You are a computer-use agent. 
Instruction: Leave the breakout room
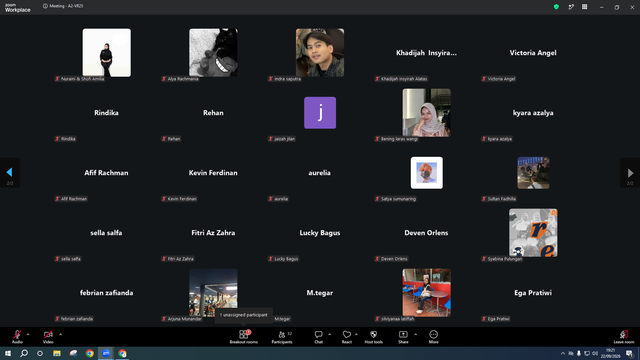[x=624, y=336]
